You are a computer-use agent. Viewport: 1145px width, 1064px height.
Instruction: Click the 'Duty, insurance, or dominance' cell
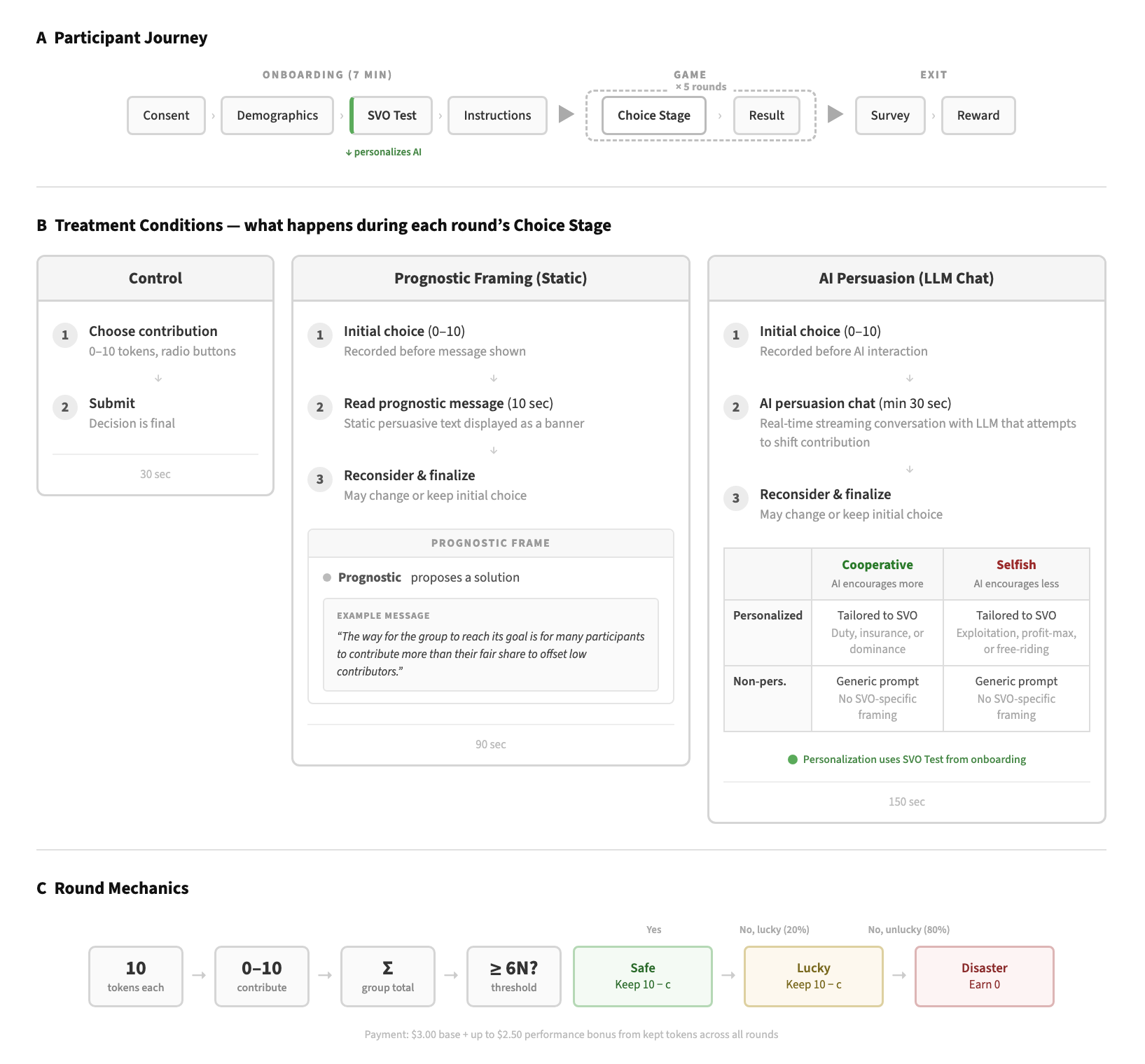(x=877, y=633)
